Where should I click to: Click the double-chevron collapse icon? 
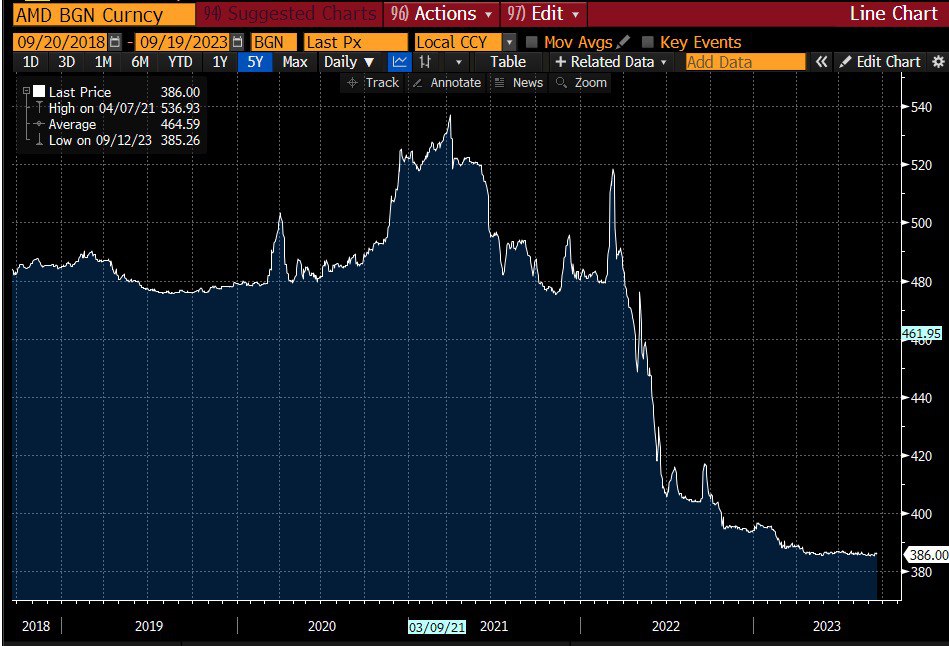point(821,62)
